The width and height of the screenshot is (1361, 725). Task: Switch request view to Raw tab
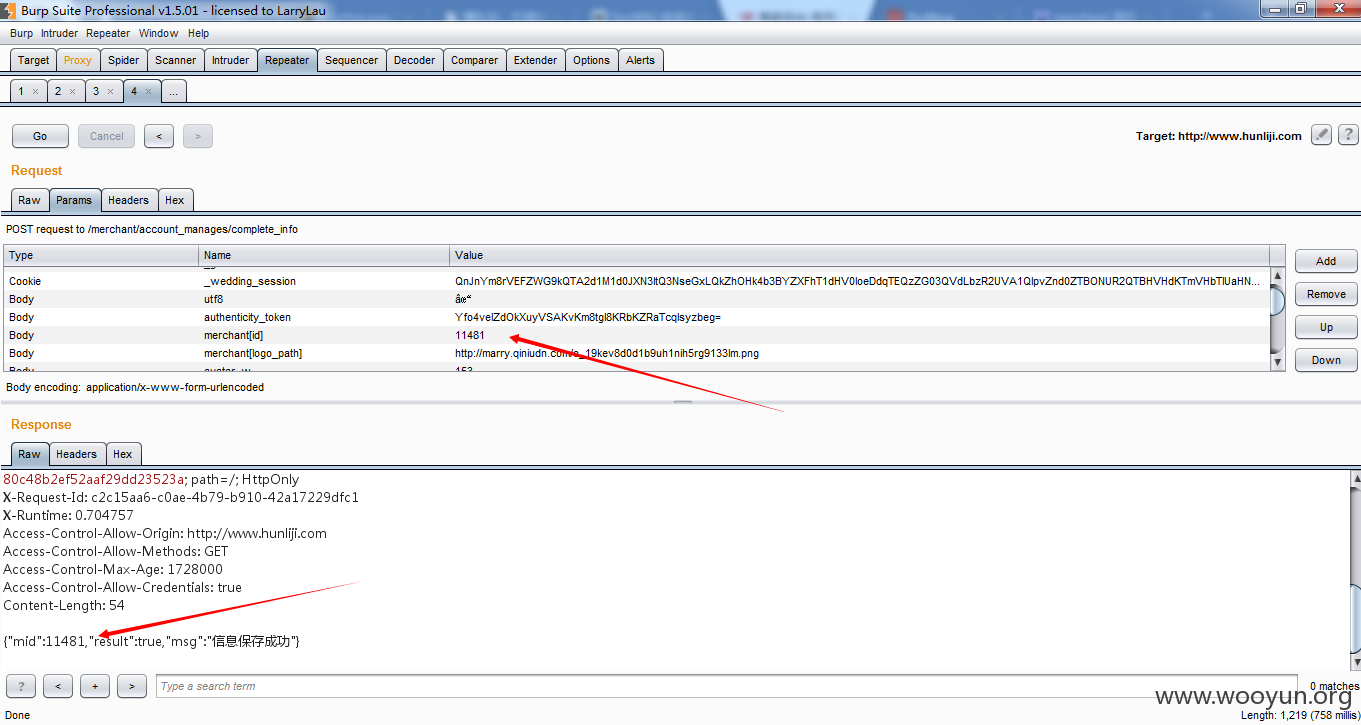[30, 200]
